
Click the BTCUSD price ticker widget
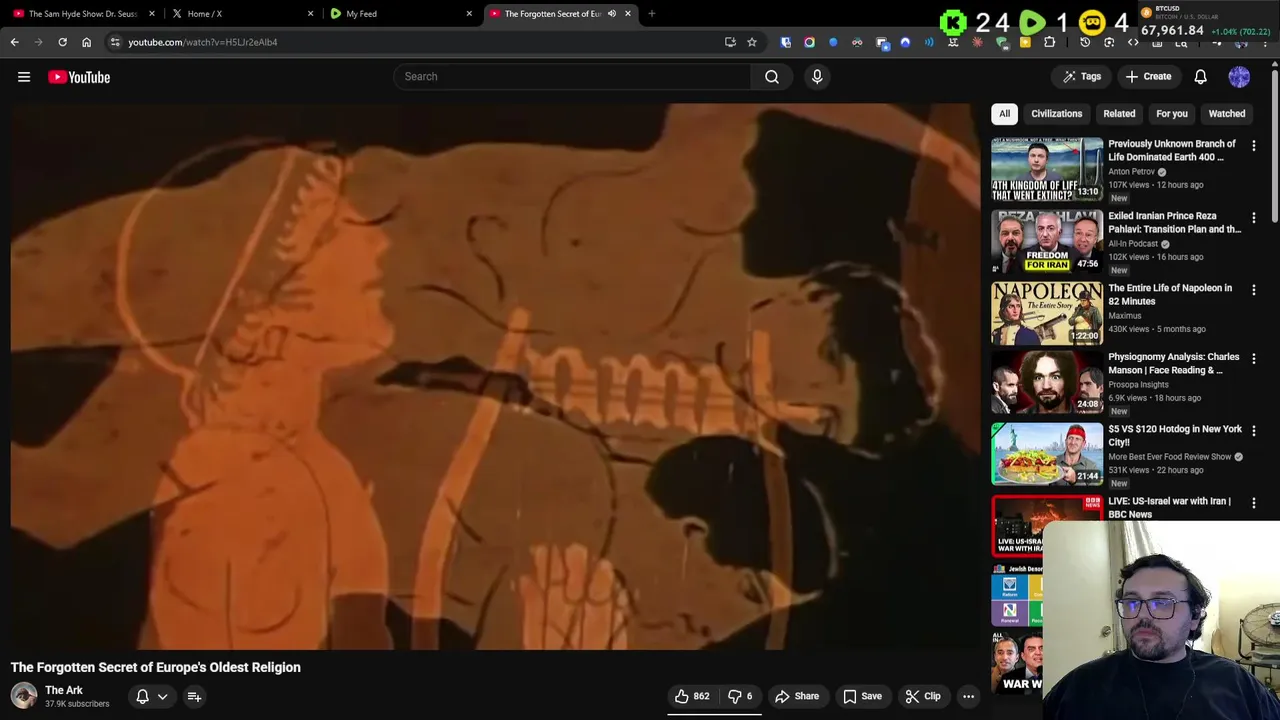tap(1206, 22)
